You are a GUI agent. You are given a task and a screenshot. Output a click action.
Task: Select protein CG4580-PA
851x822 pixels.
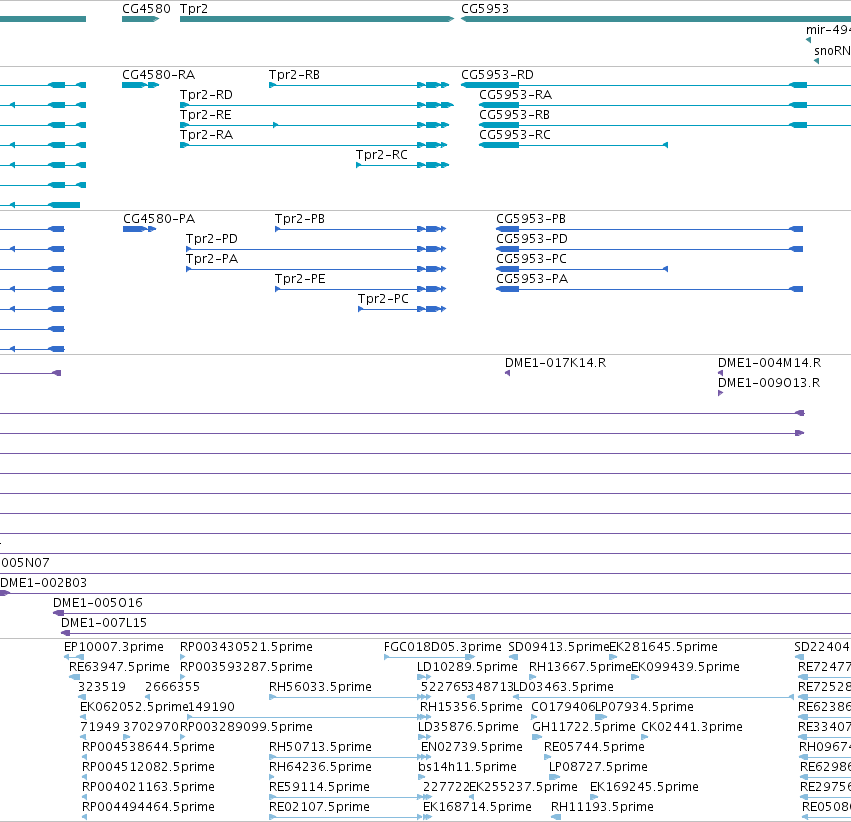(x=159, y=219)
